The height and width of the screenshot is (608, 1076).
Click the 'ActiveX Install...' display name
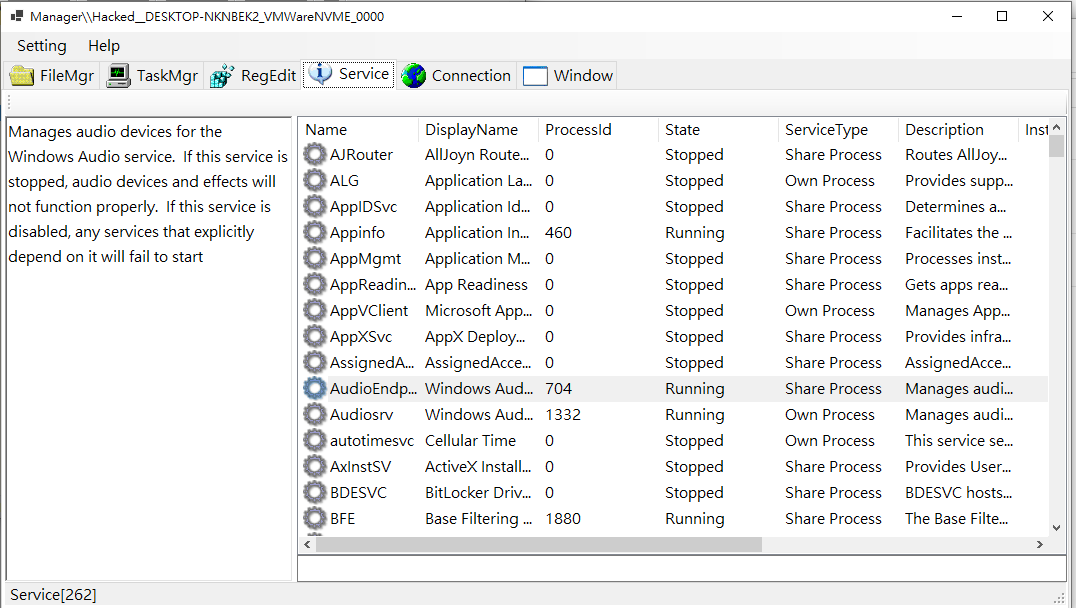[478, 467]
